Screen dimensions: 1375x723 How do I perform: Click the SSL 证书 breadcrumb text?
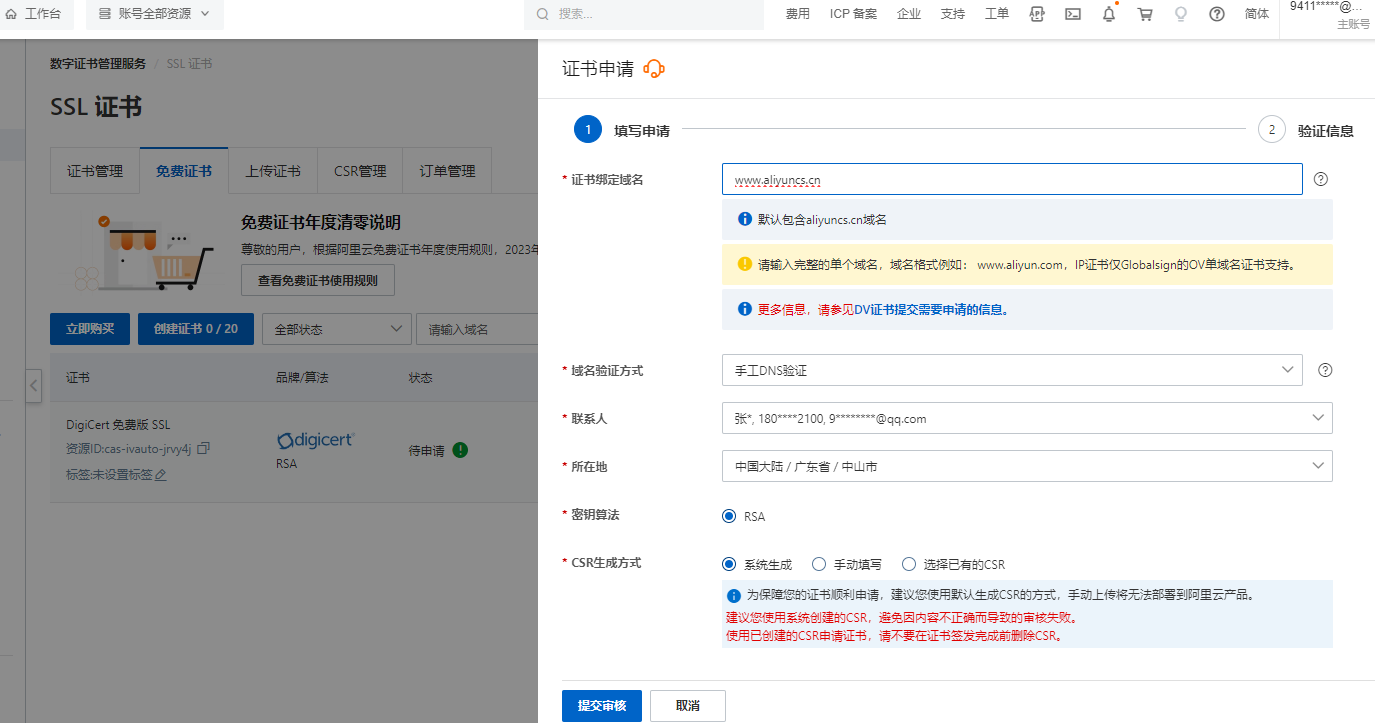coord(189,64)
